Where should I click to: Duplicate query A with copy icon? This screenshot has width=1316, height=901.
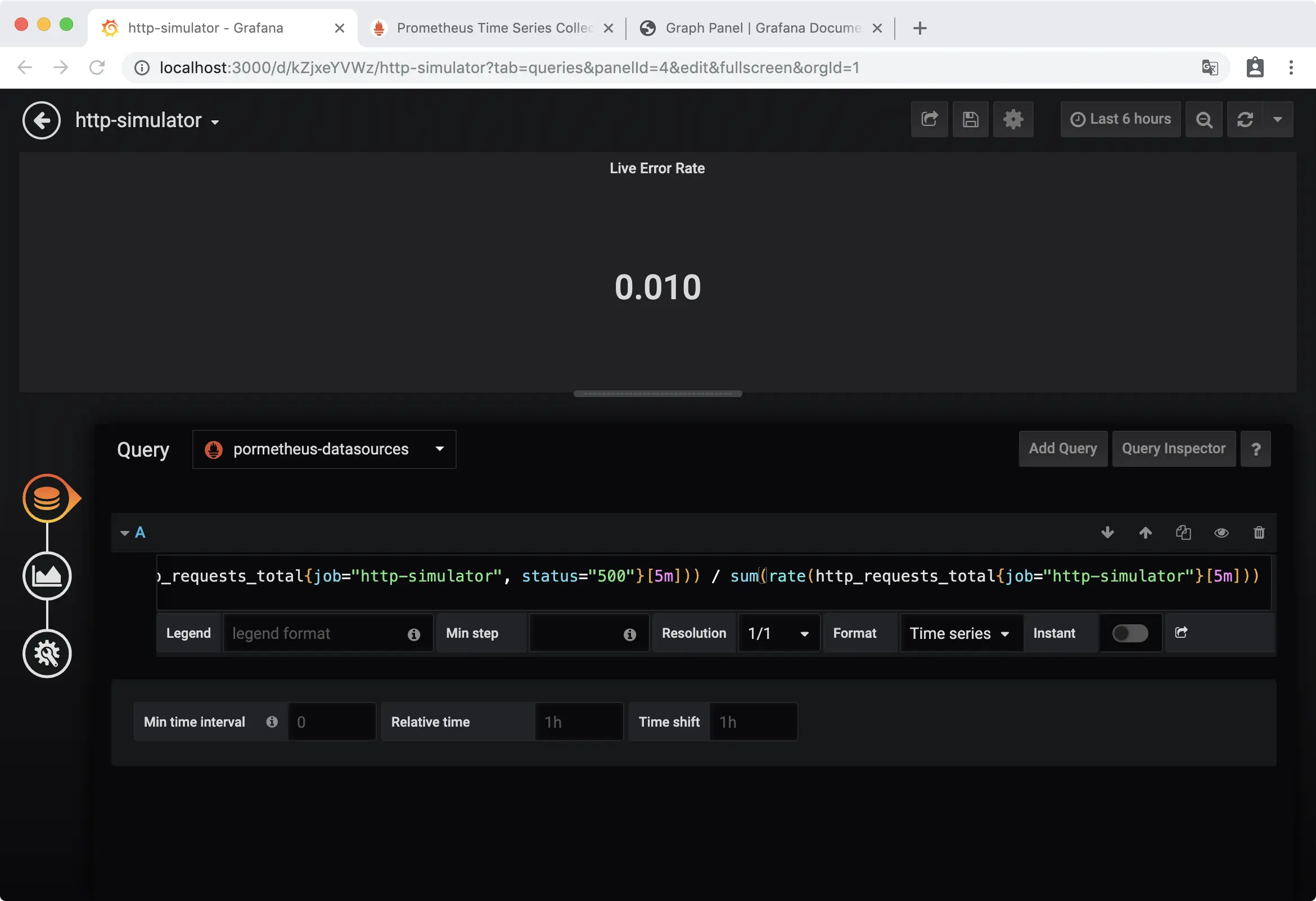pyautogui.click(x=1183, y=533)
